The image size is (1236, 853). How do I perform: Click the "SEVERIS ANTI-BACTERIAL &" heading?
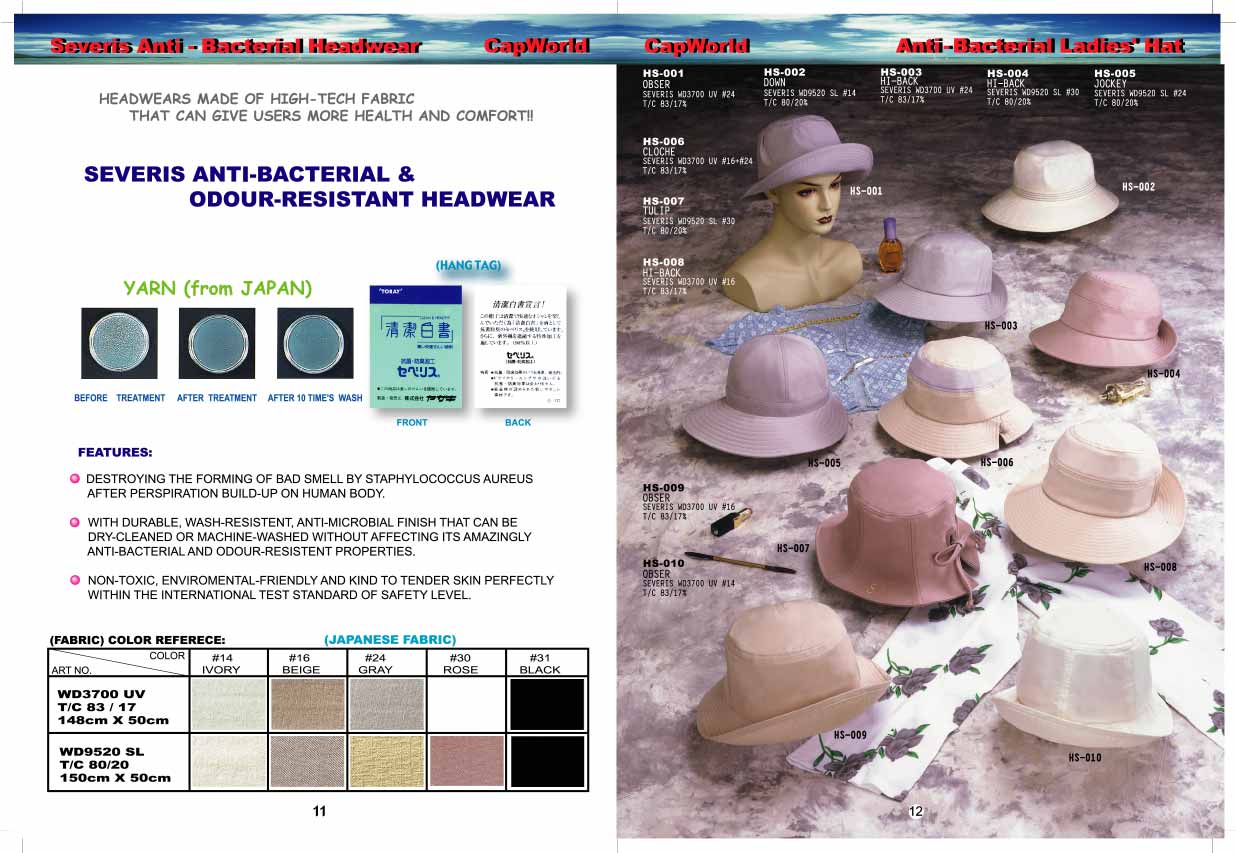pos(249,174)
